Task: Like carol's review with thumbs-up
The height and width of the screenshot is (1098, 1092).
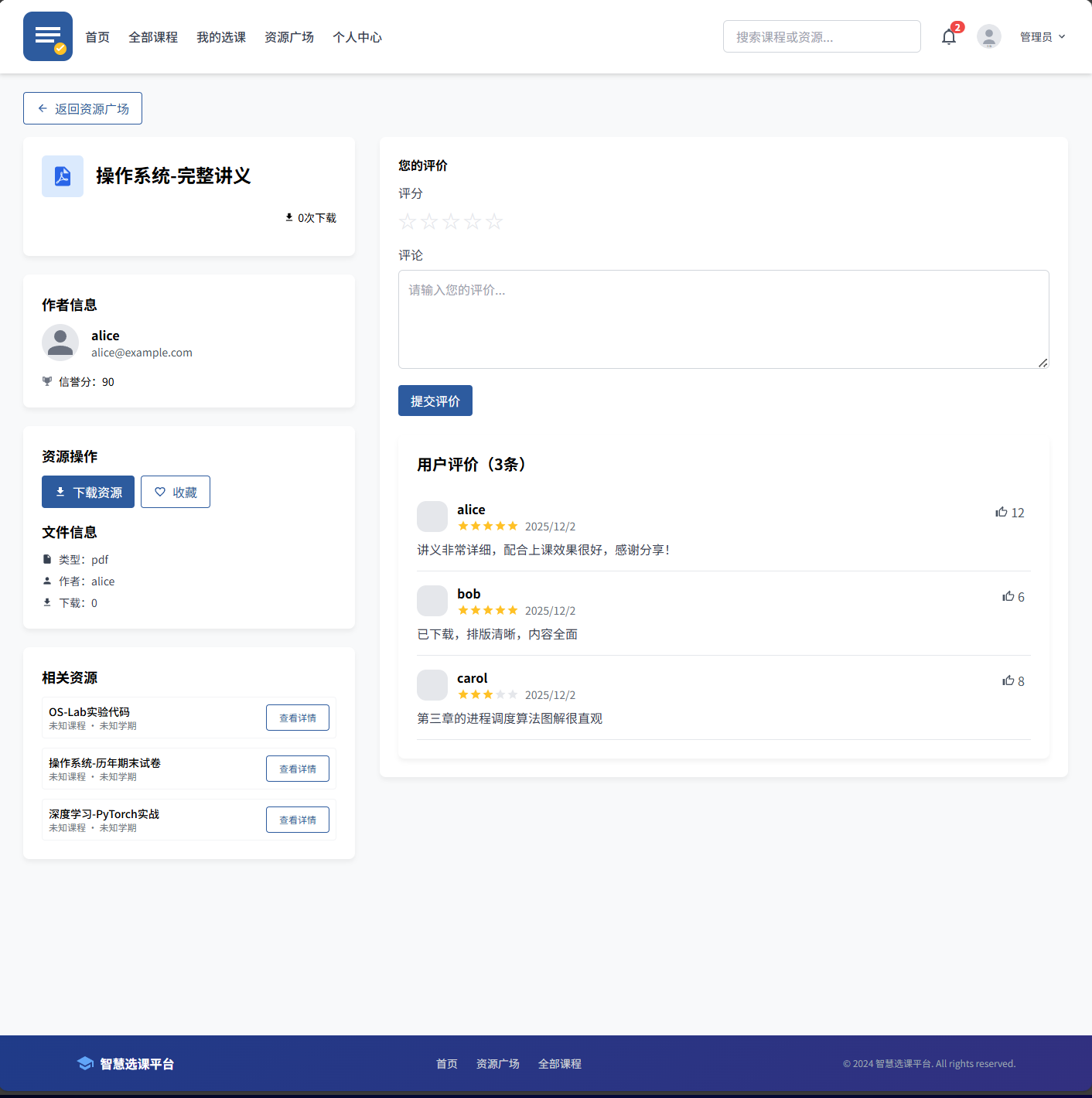Action: (x=1008, y=680)
